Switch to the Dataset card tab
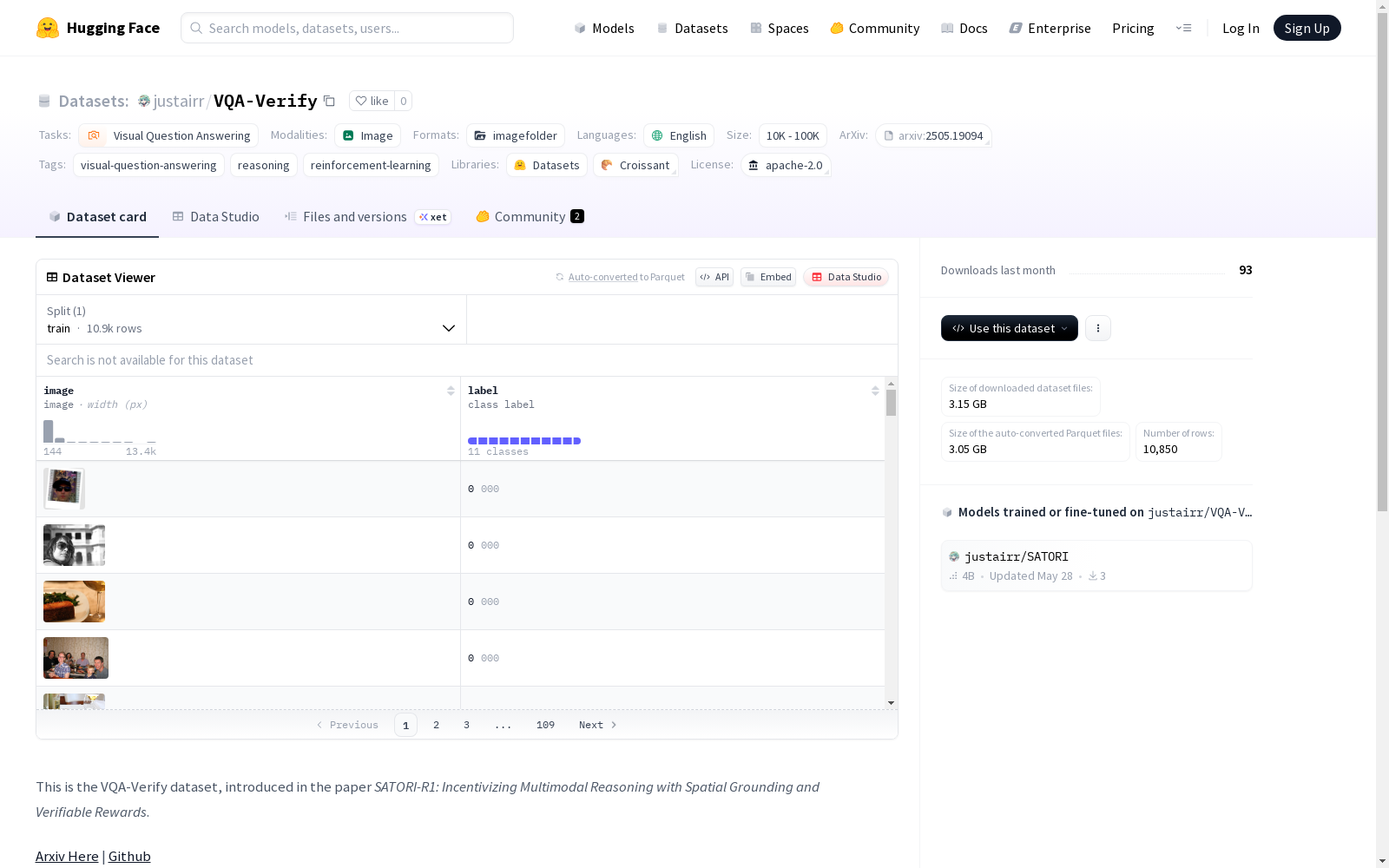Viewport: 1389px width, 868px height. point(97,217)
